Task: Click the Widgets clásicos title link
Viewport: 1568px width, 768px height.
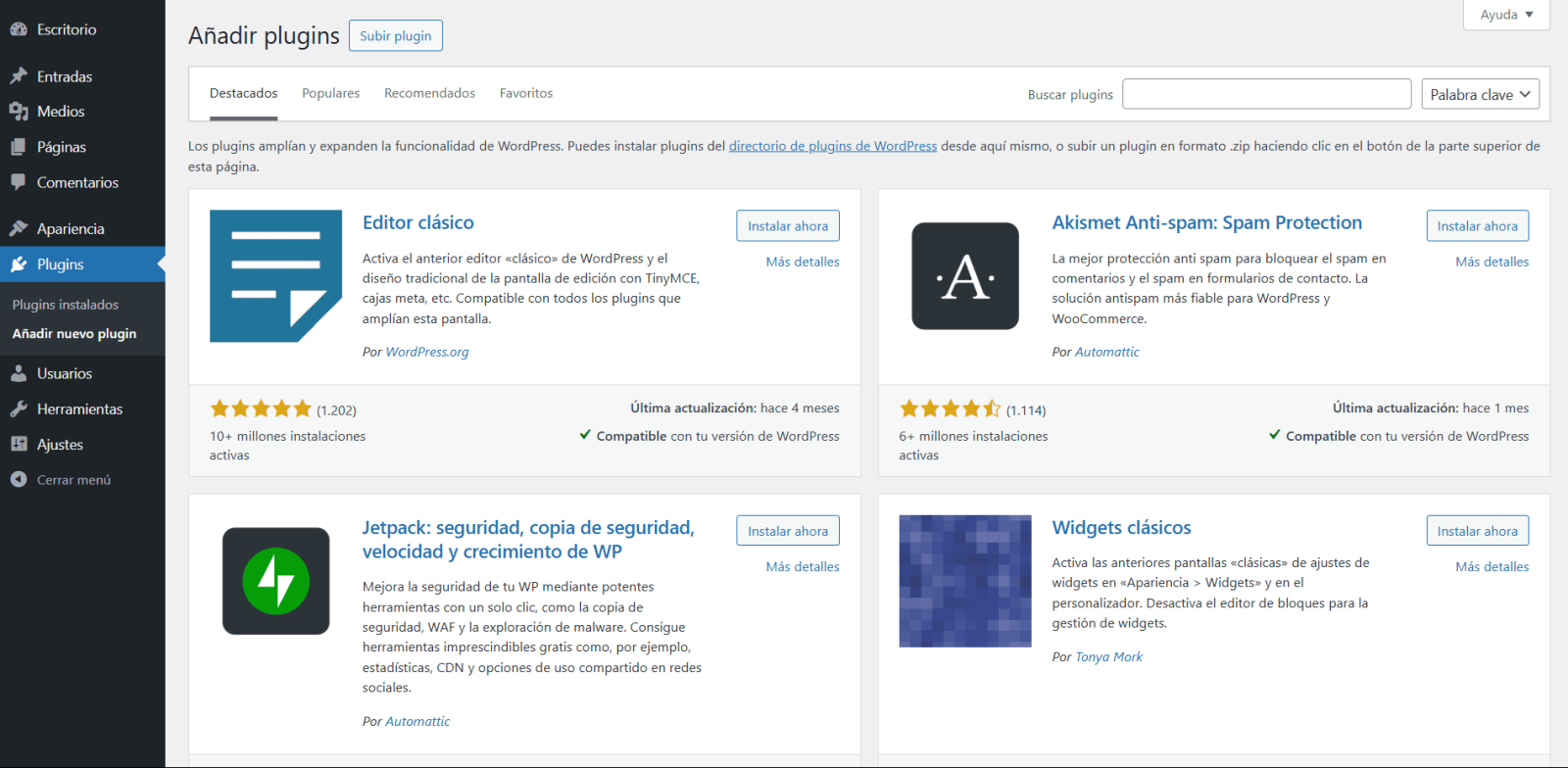Action: coord(1122,527)
